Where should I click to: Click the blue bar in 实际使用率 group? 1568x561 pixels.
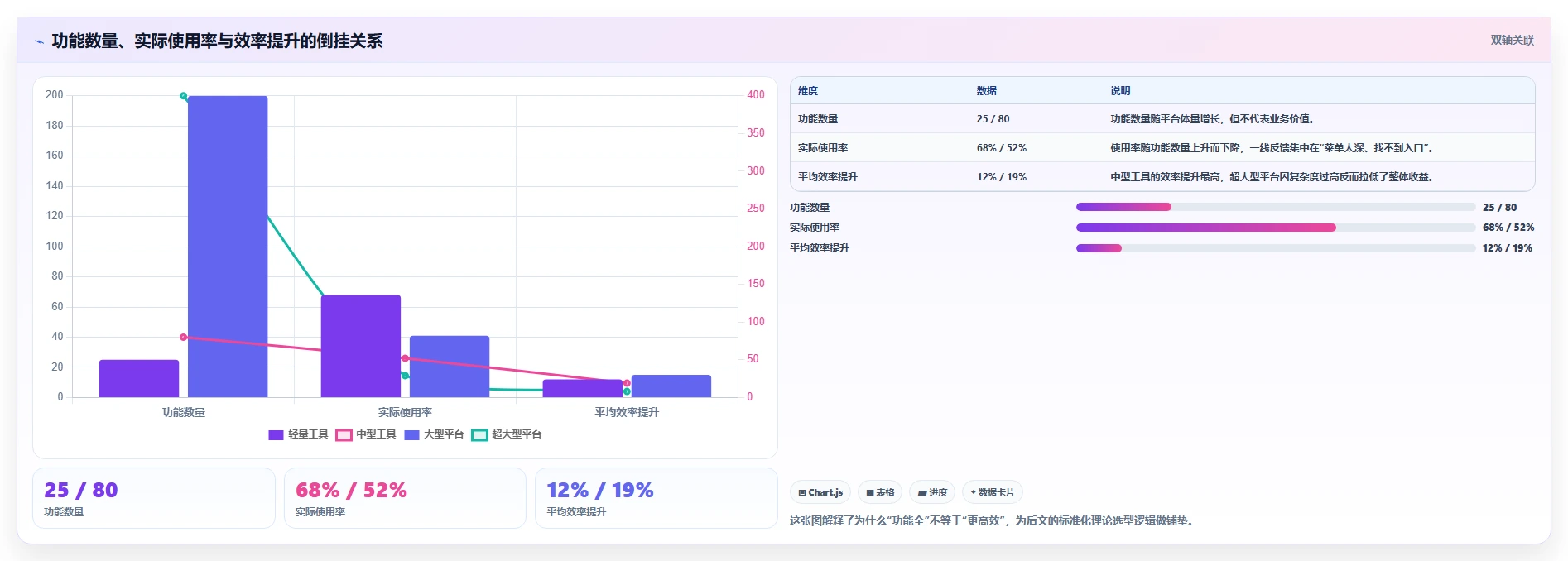(x=450, y=367)
